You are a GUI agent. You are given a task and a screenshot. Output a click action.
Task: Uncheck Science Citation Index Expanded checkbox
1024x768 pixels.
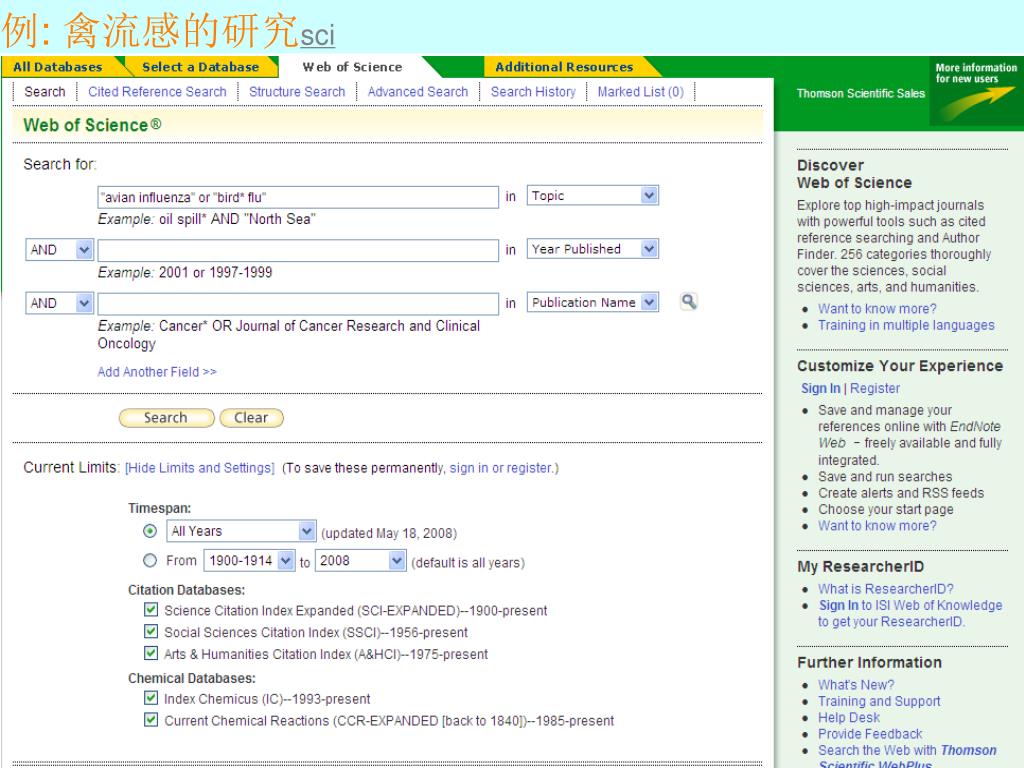tap(151, 610)
